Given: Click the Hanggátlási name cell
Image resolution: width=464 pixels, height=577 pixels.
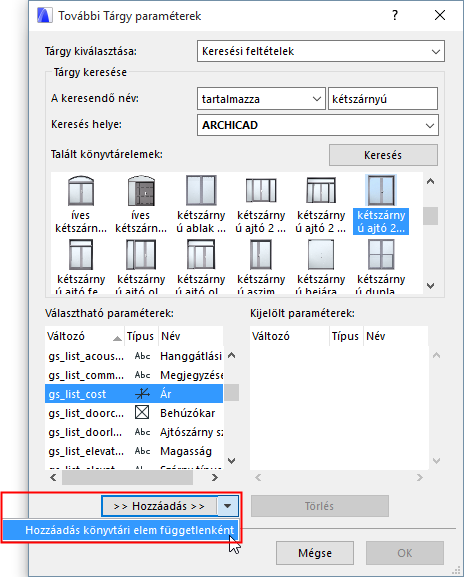Looking at the screenshot, I should coord(191,356).
